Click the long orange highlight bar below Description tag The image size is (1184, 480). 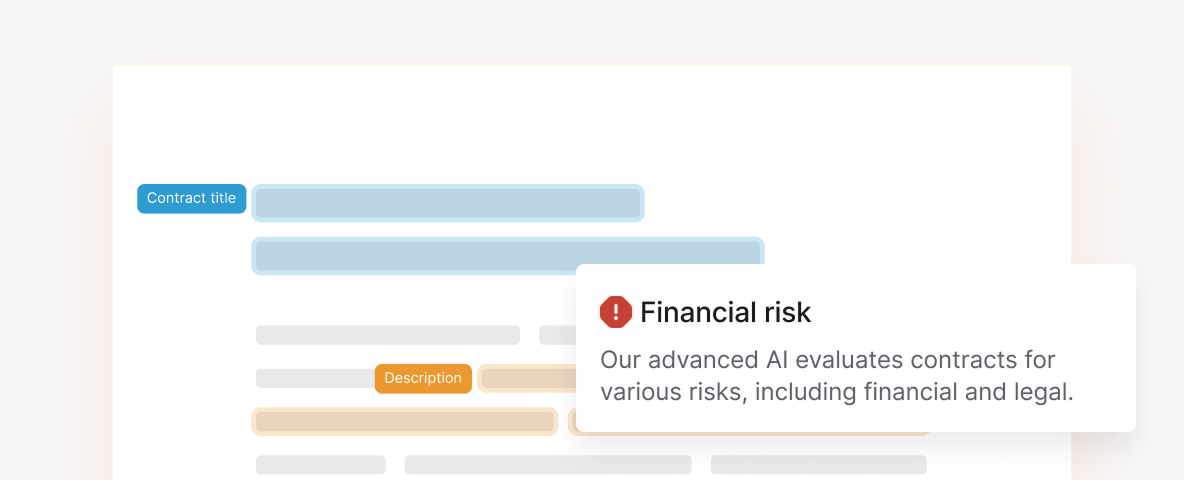pos(405,421)
